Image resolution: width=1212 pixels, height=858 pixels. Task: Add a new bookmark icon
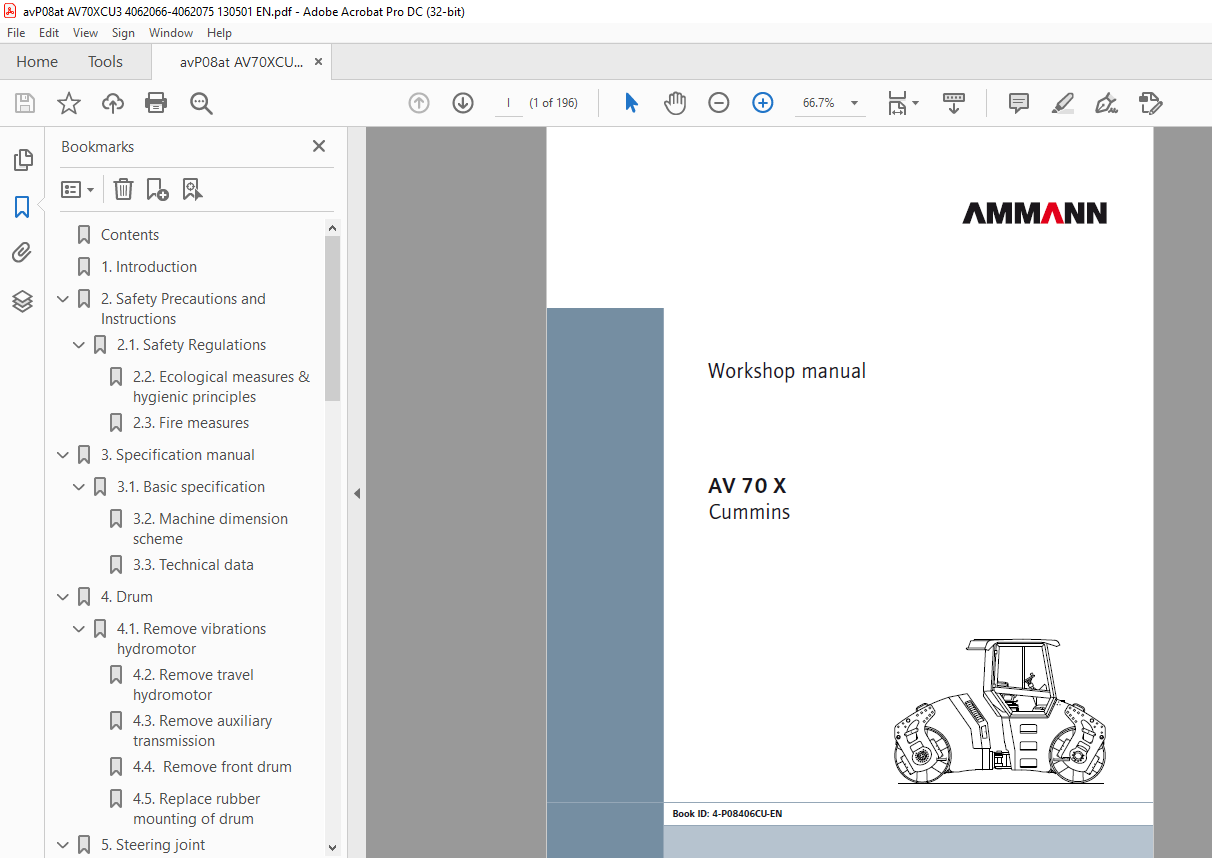pos(158,189)
